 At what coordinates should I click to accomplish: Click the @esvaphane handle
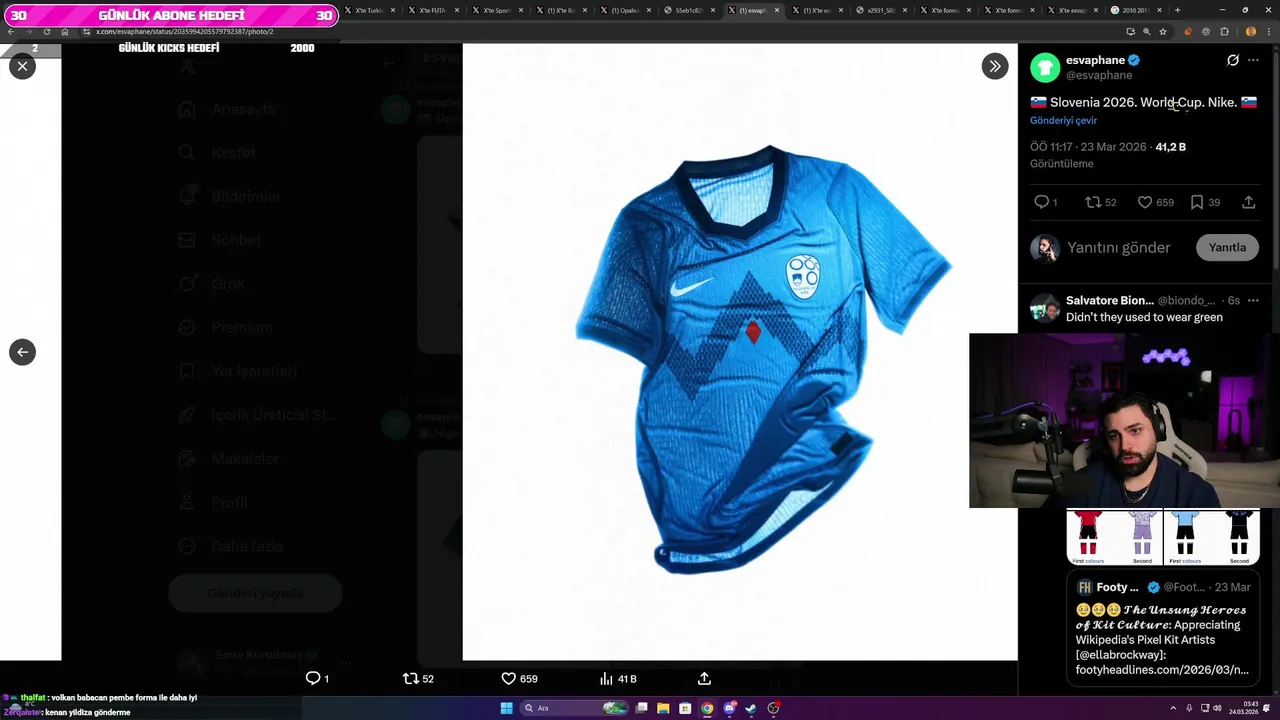pyautogui.click(x=1099, y=75)
